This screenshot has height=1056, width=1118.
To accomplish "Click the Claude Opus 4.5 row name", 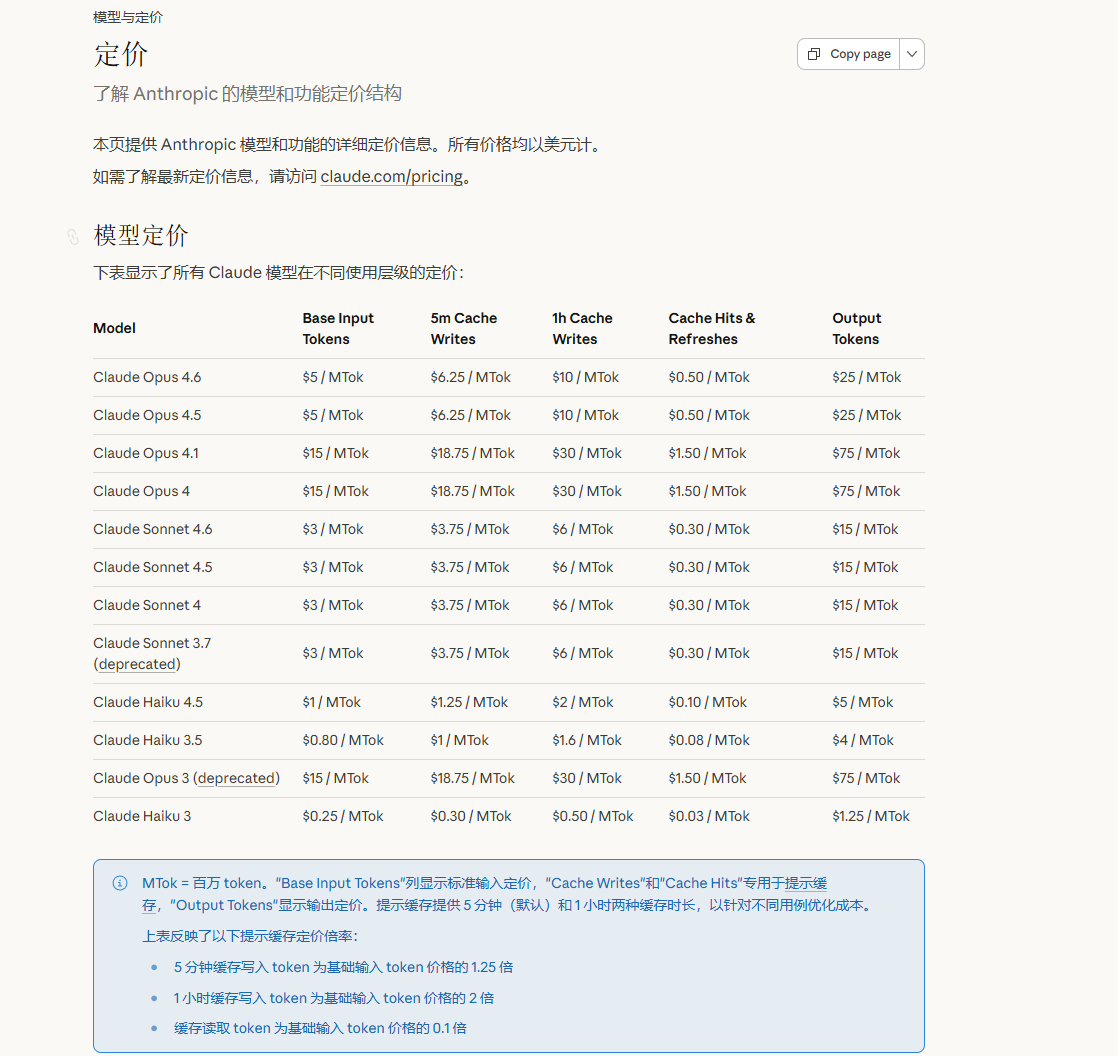I will (147, 415).
